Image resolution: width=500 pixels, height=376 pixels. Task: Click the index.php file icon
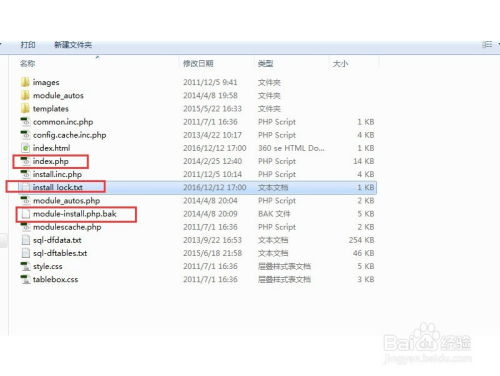point(25,161)
